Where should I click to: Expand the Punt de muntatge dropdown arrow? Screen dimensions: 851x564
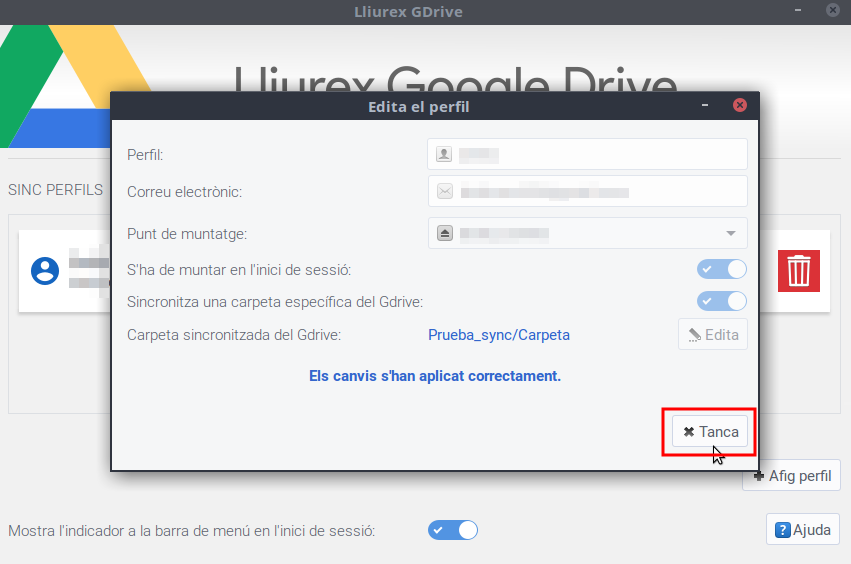[731, 233]
